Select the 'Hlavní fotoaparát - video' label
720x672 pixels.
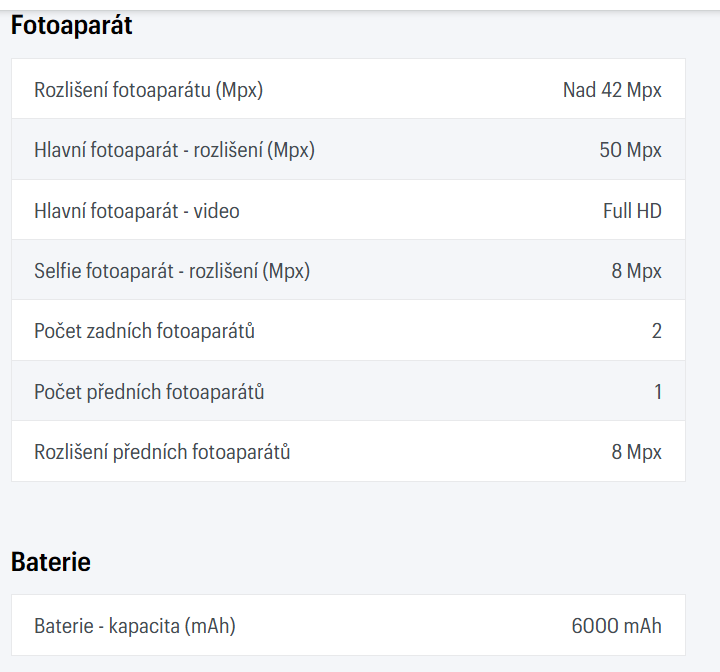(137, 211)
